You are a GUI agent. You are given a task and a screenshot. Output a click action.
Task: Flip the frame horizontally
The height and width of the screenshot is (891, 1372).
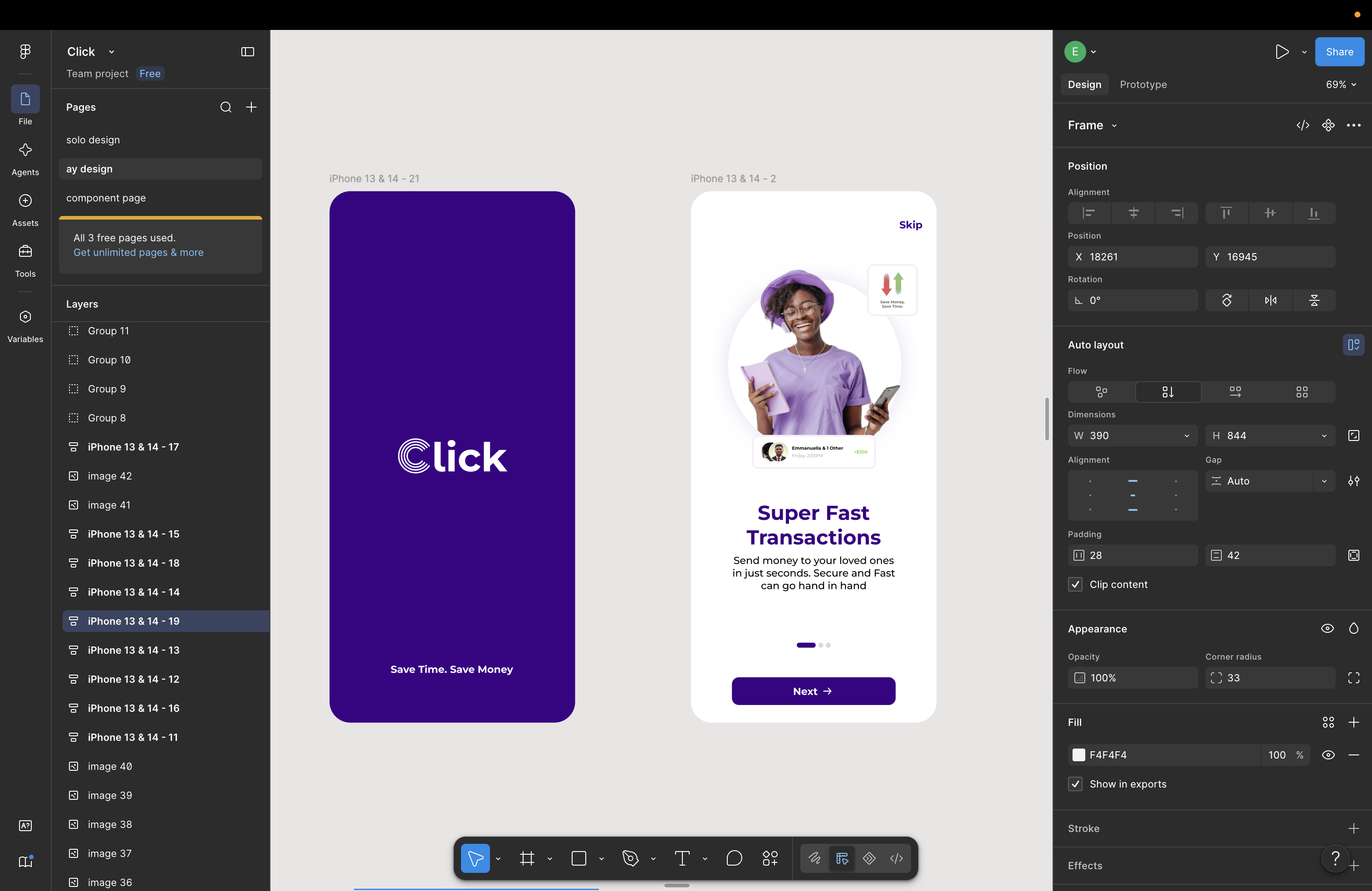1270,300
